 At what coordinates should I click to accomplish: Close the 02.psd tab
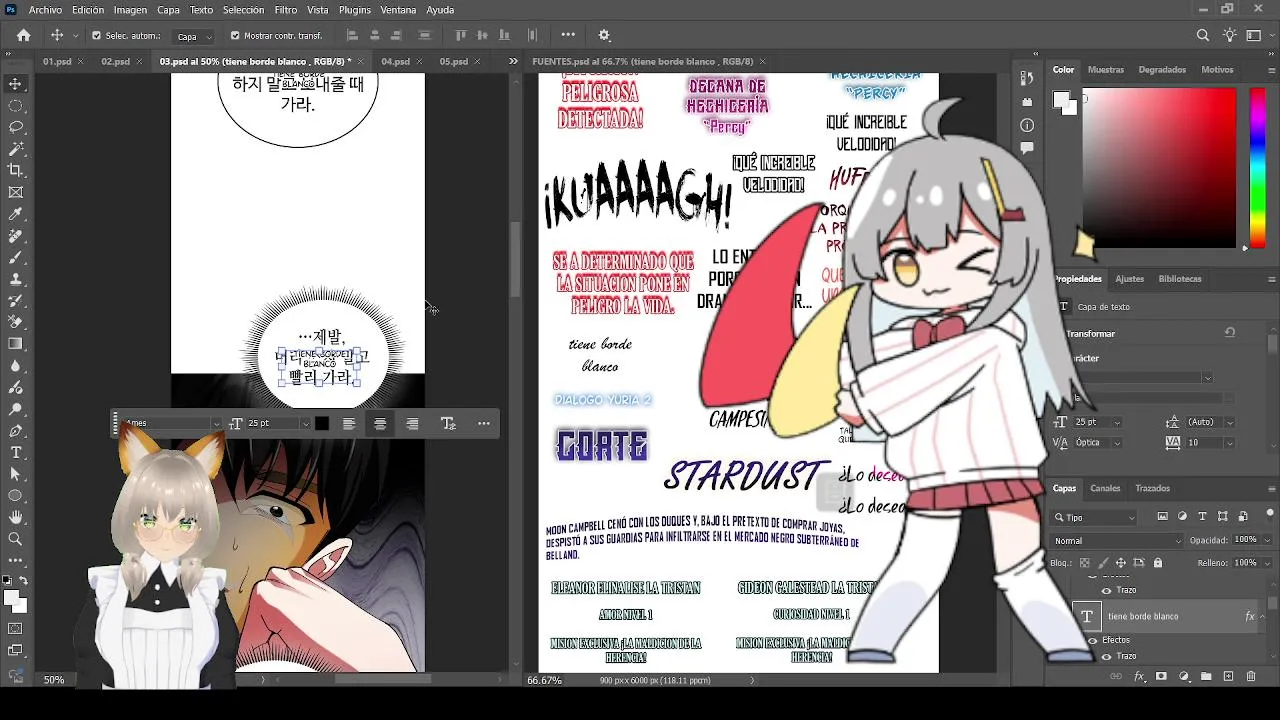tap(140, 62)
